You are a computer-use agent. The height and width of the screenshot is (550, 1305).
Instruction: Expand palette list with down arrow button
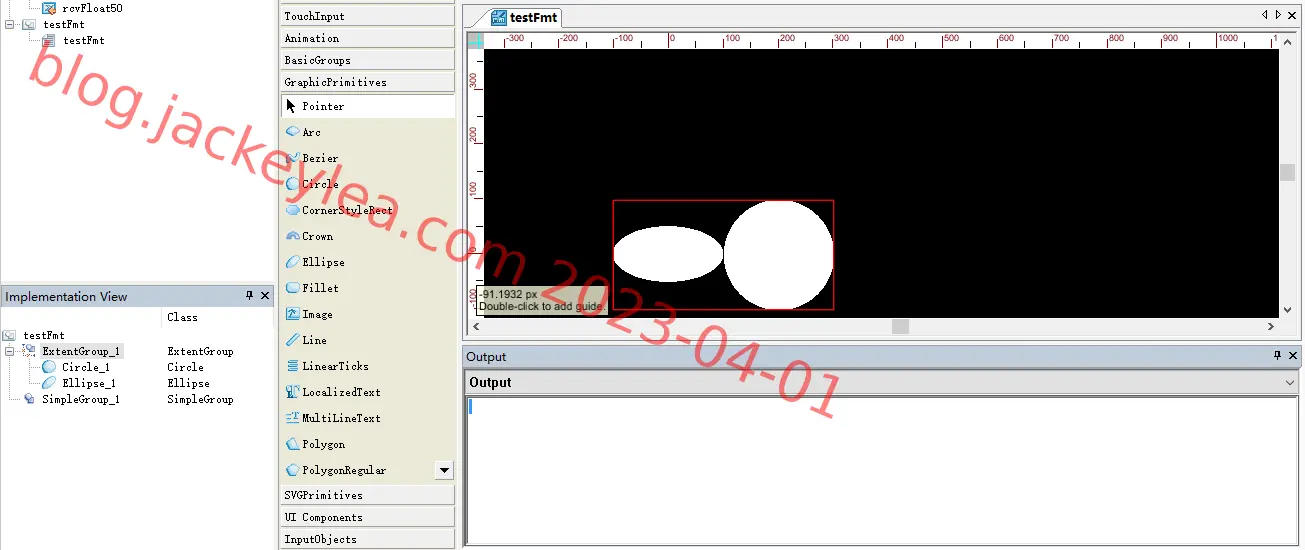444,470
